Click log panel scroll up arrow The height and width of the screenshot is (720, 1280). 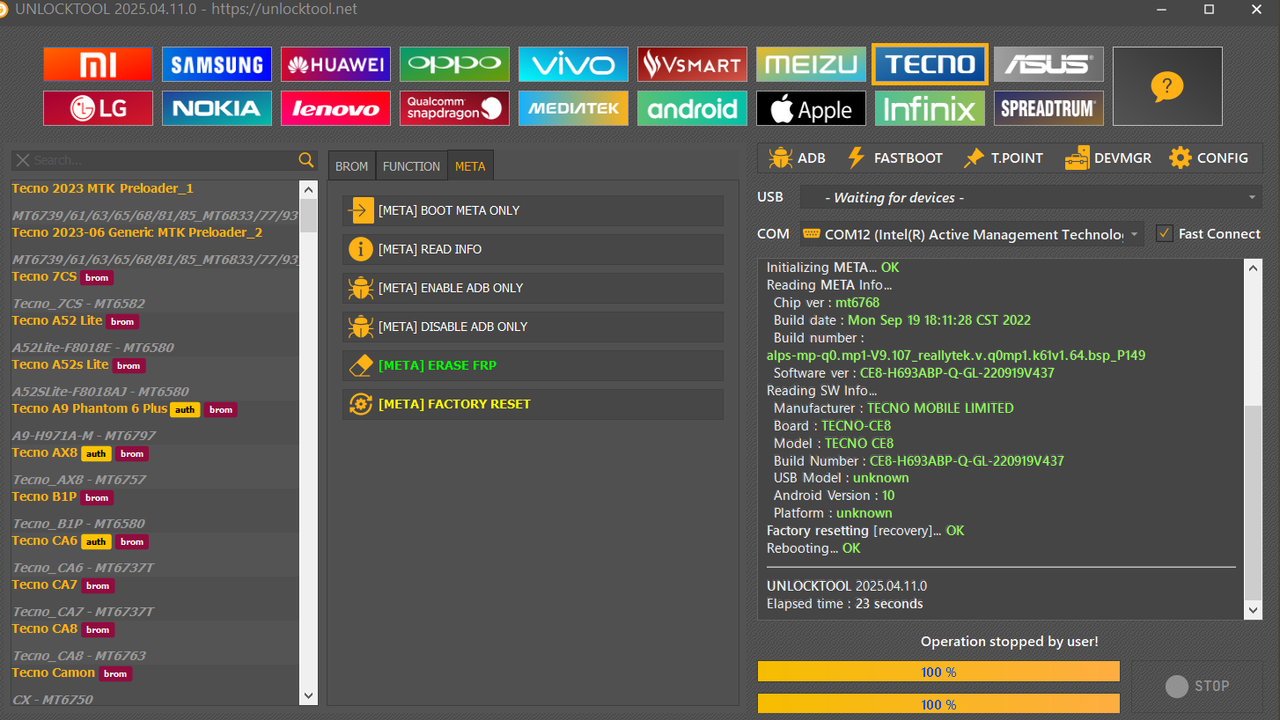pos(1253,268)
